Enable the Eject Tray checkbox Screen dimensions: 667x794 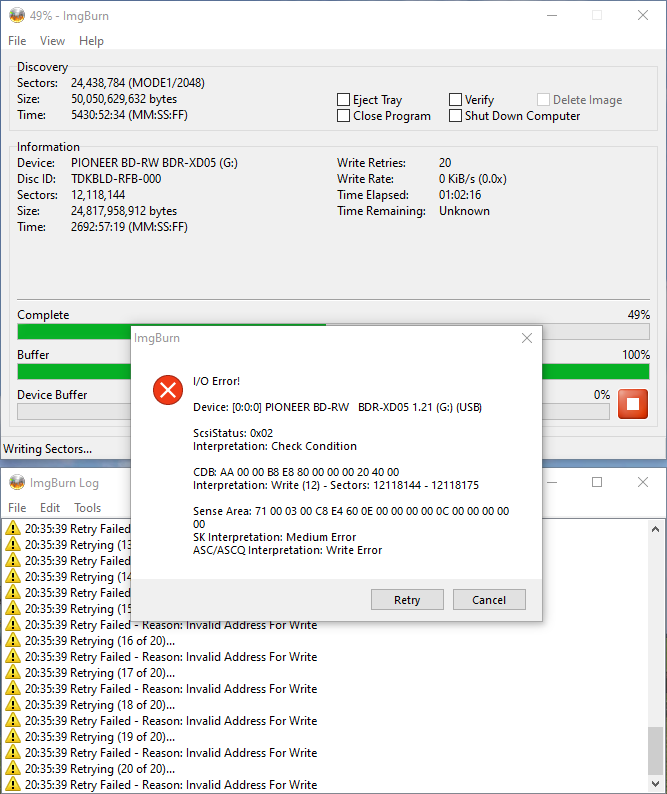(x=344, y=100)
